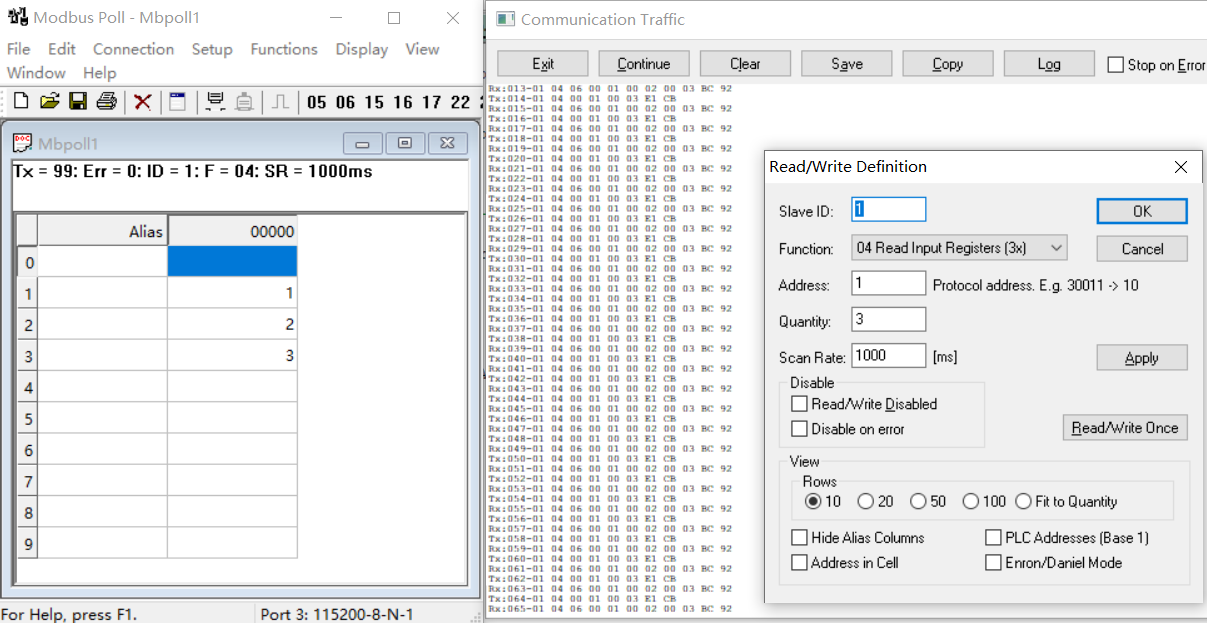Open the Display menu
1207x623 pixels.
(362, 49)
